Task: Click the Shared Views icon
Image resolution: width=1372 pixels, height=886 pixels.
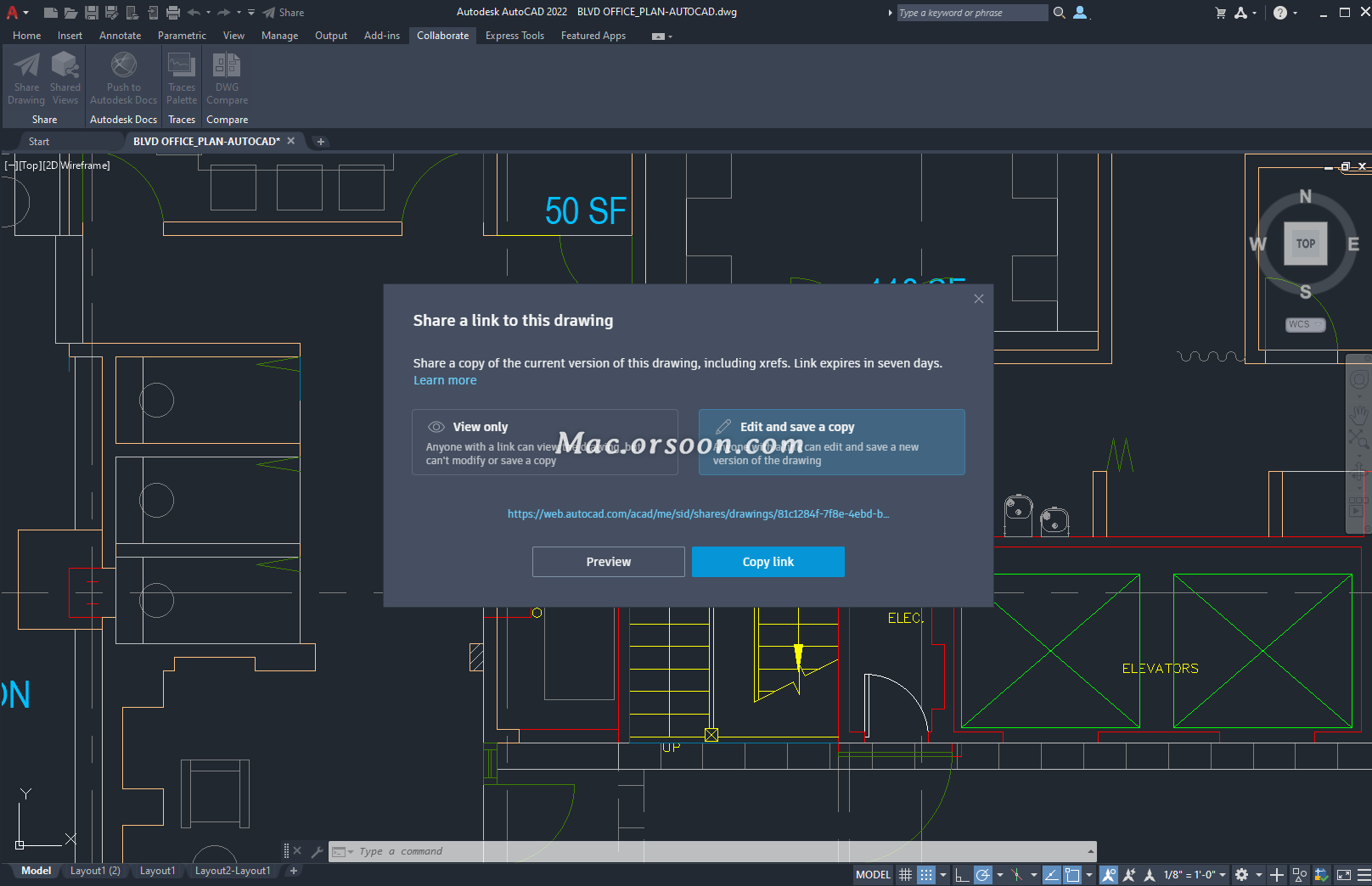Action: click(x=65, y=78)
